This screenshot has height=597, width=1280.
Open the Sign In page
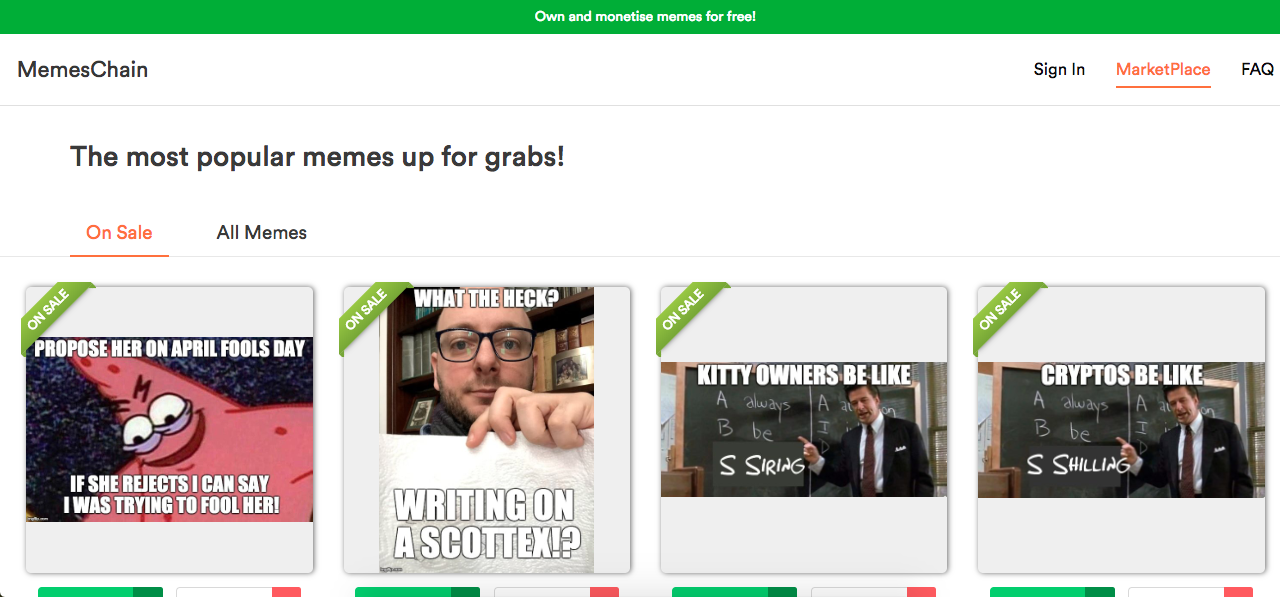pos(1059,69)
